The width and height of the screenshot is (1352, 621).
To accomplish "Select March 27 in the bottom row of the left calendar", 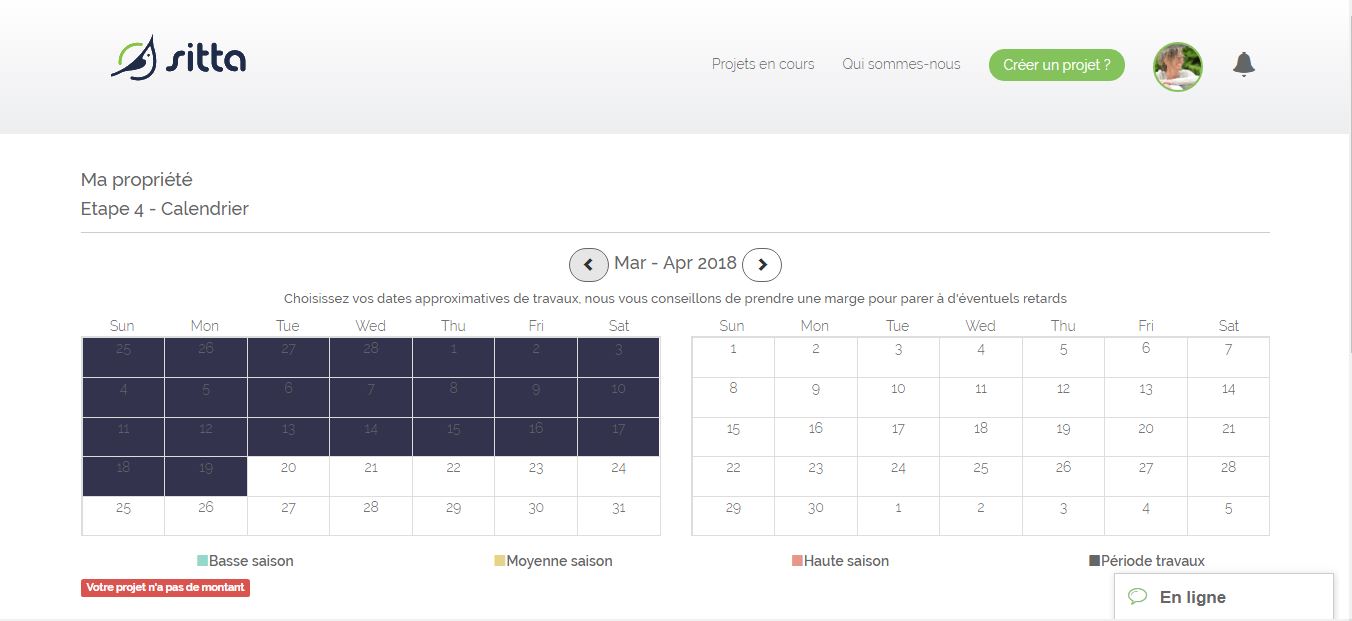I will click(x=288, y=516).
